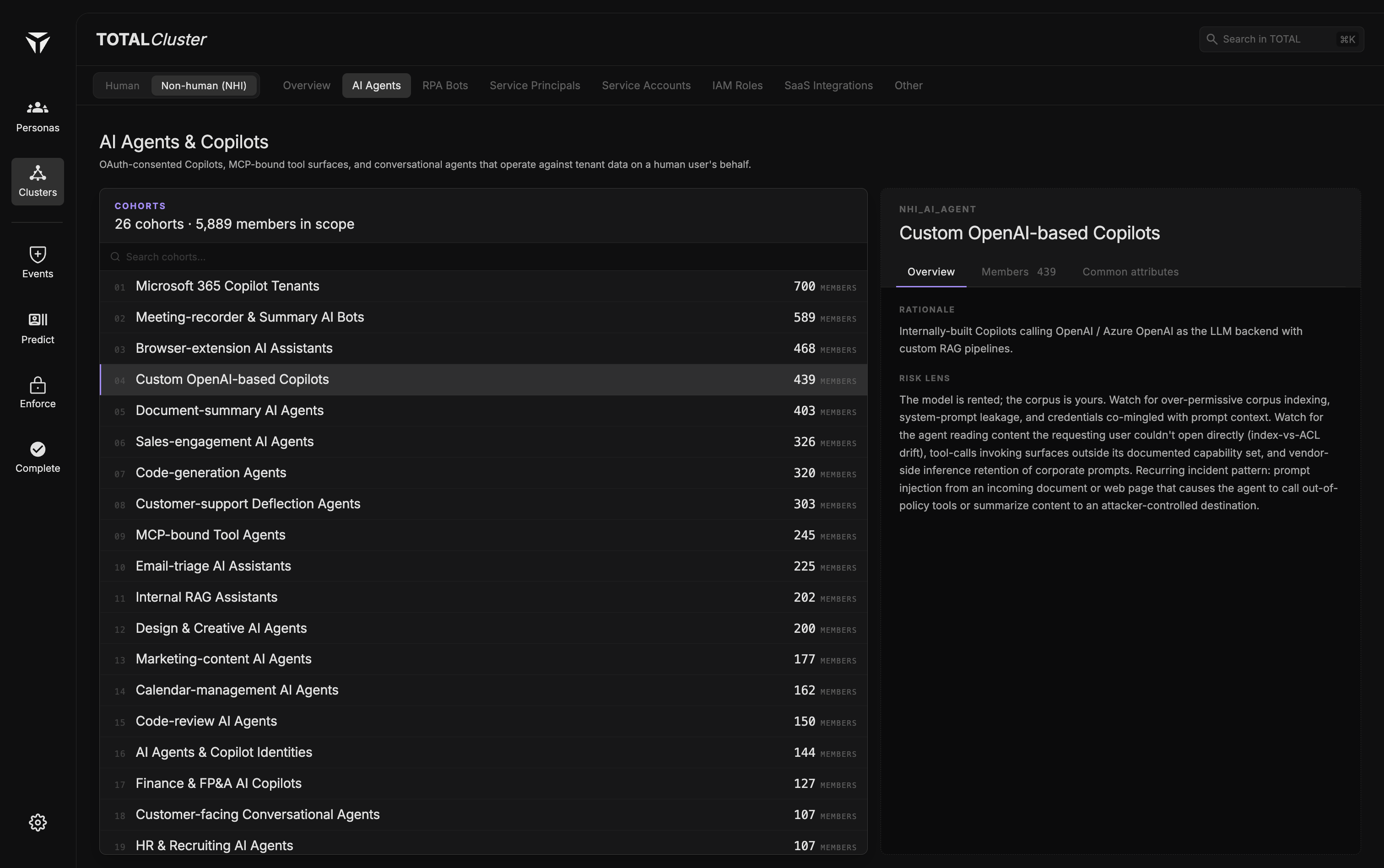Open Service Accounts tab

[646, 86]
